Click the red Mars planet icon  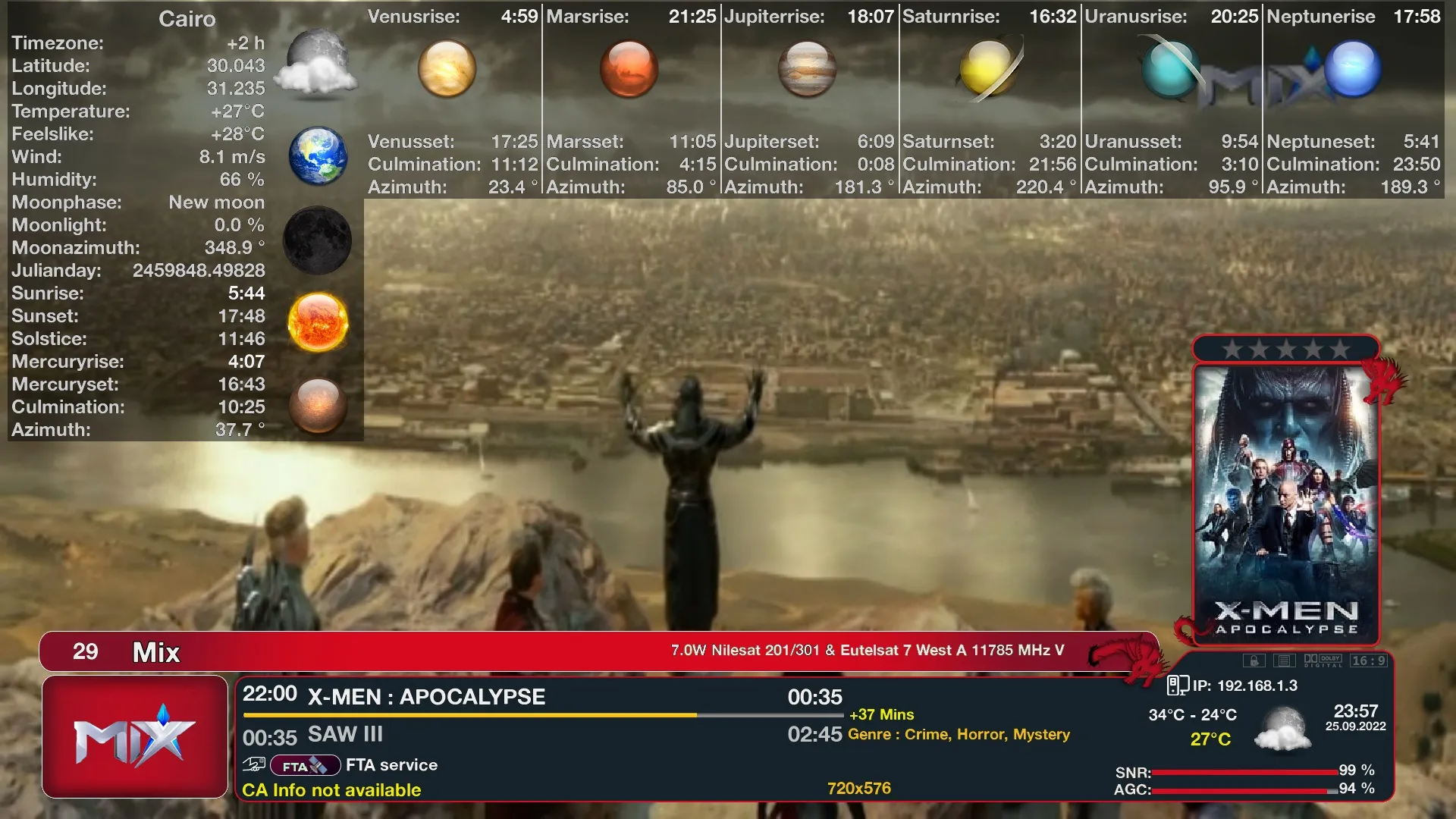(629, 69)
